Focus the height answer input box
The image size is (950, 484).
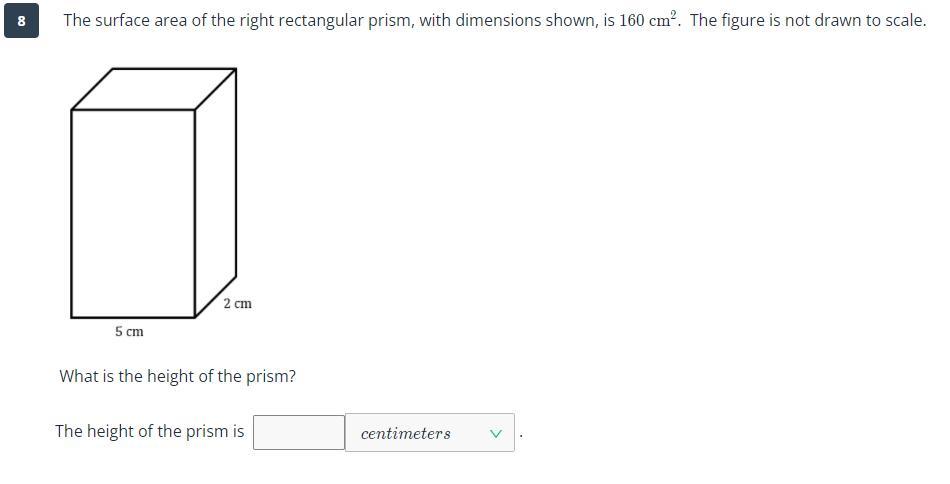coord(299,433)
